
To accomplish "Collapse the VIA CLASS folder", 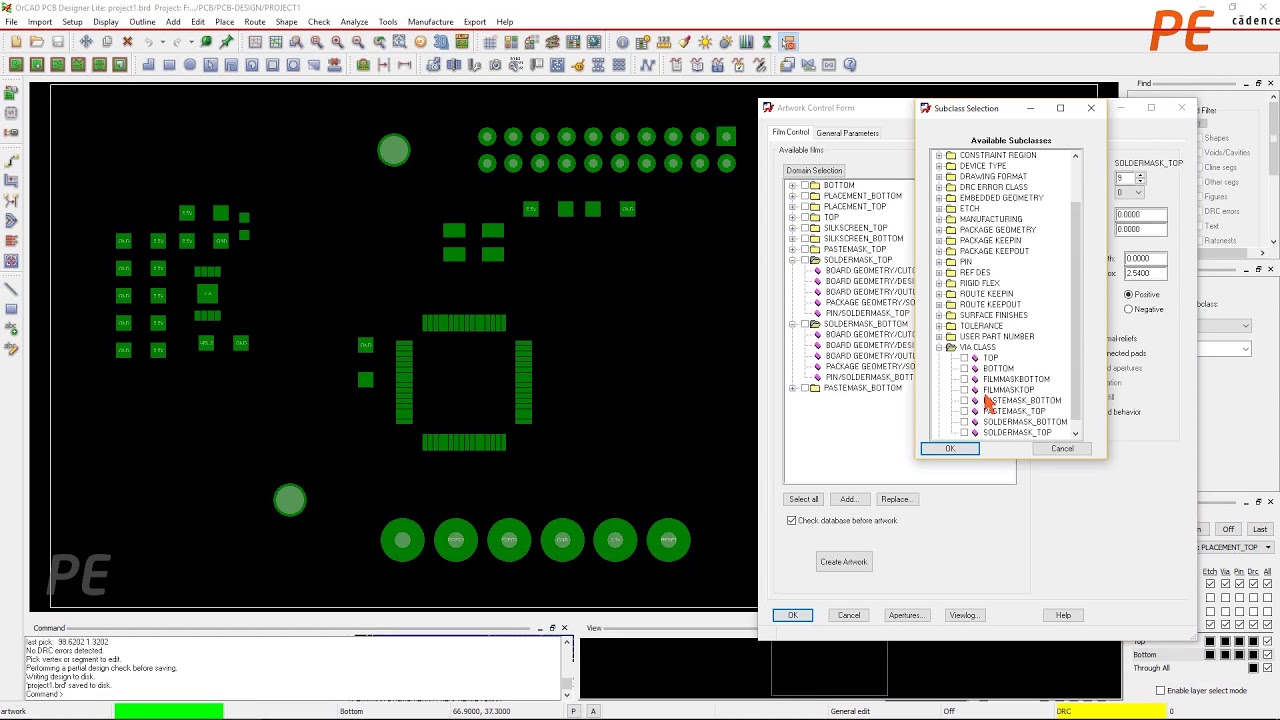I will tap(939, 347).
